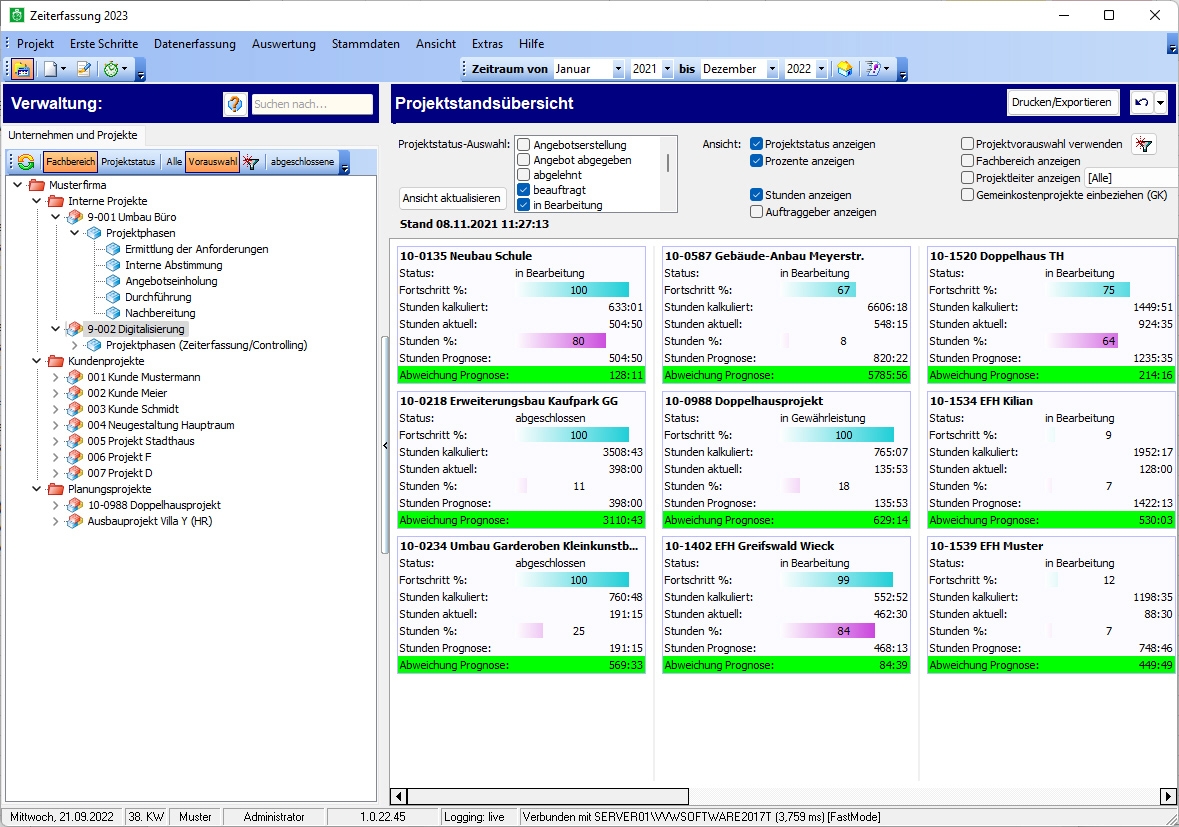The width and height of the screenshot is (1179, 827).
Task: Click the Musterfirma folder icon
Action: pyautogui.click(x=36, y=185)
